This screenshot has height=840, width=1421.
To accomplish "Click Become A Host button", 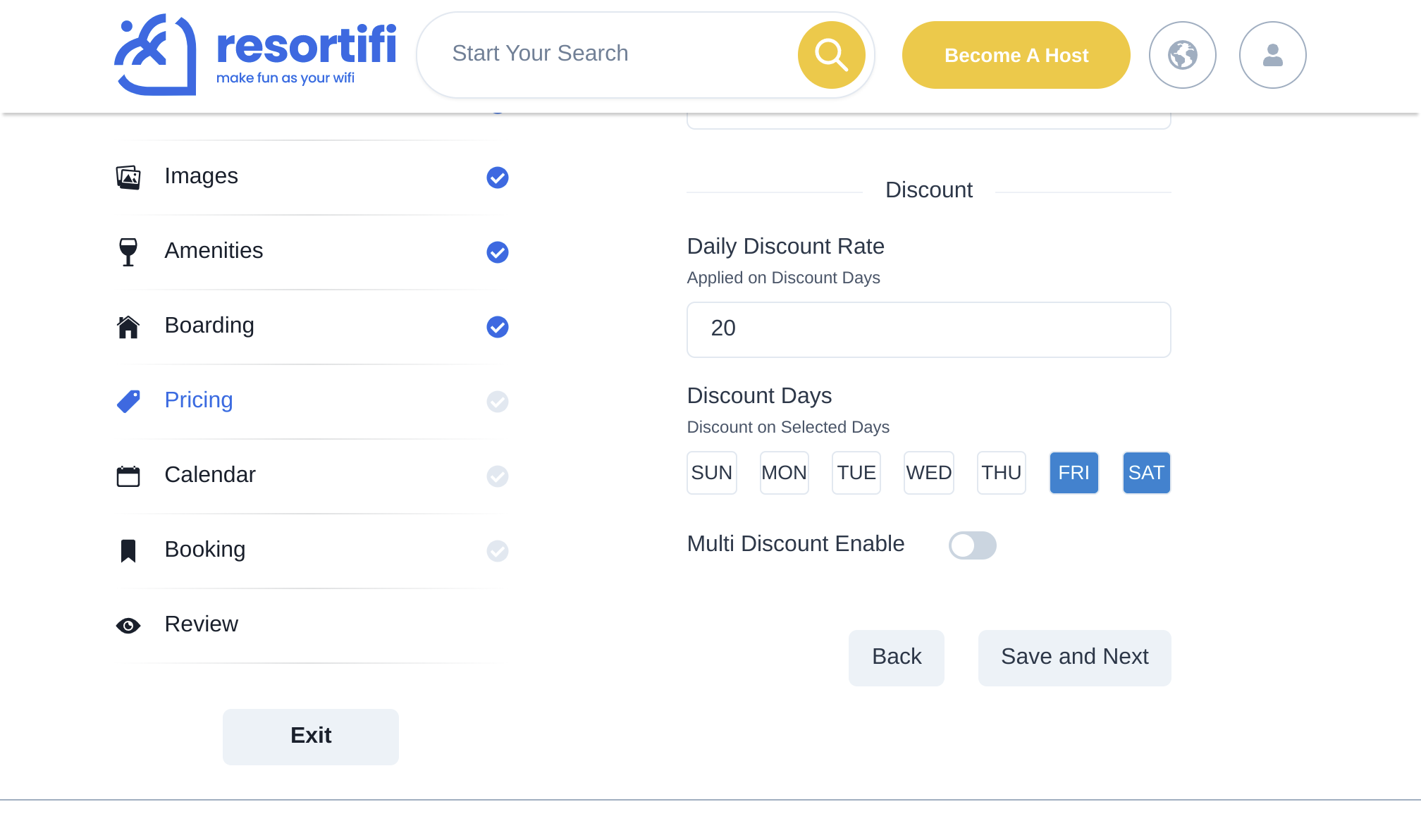I will click(x=1016, y=55).
